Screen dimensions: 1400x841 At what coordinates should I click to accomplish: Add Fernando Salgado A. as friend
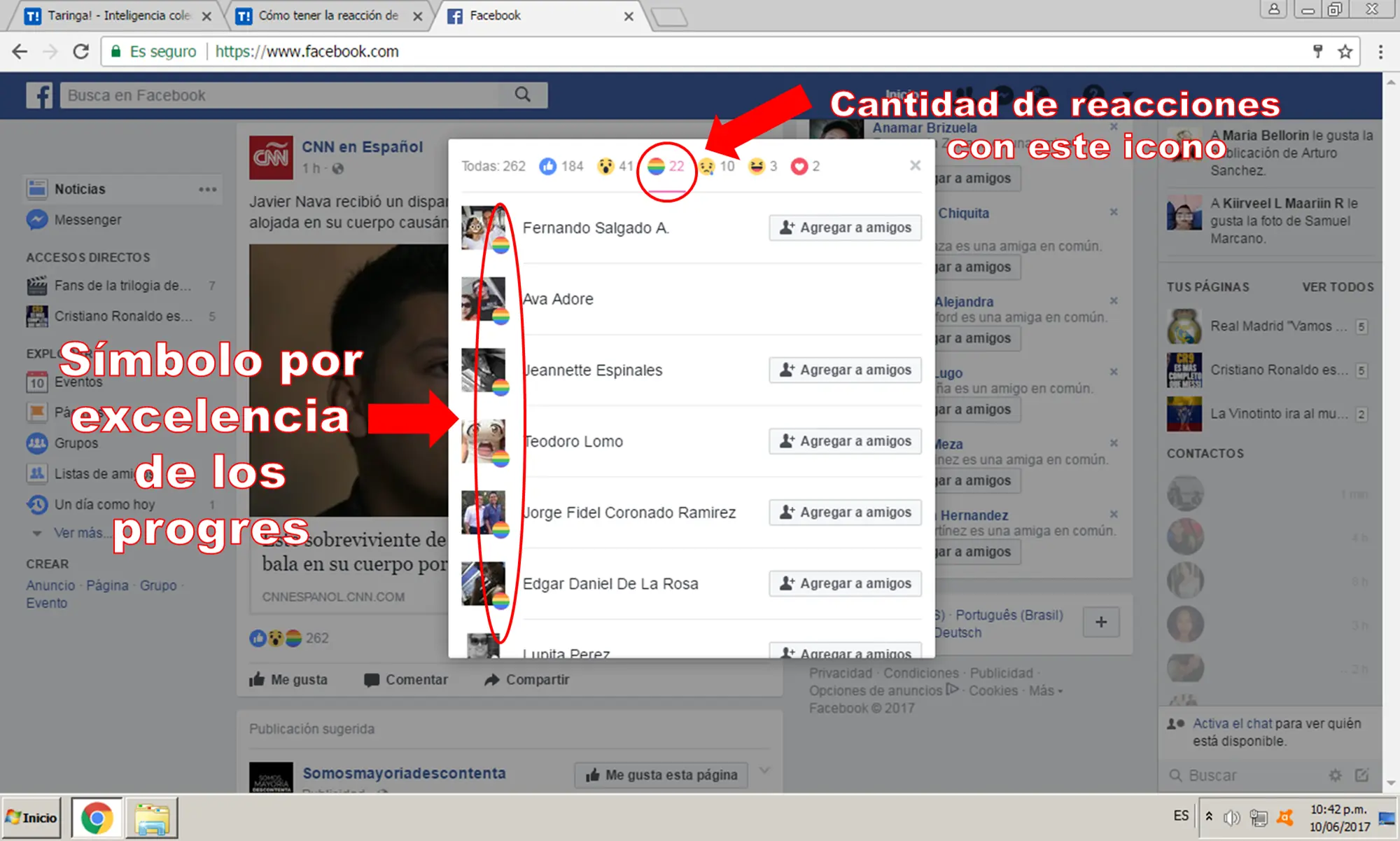click(x=845, y=228)
